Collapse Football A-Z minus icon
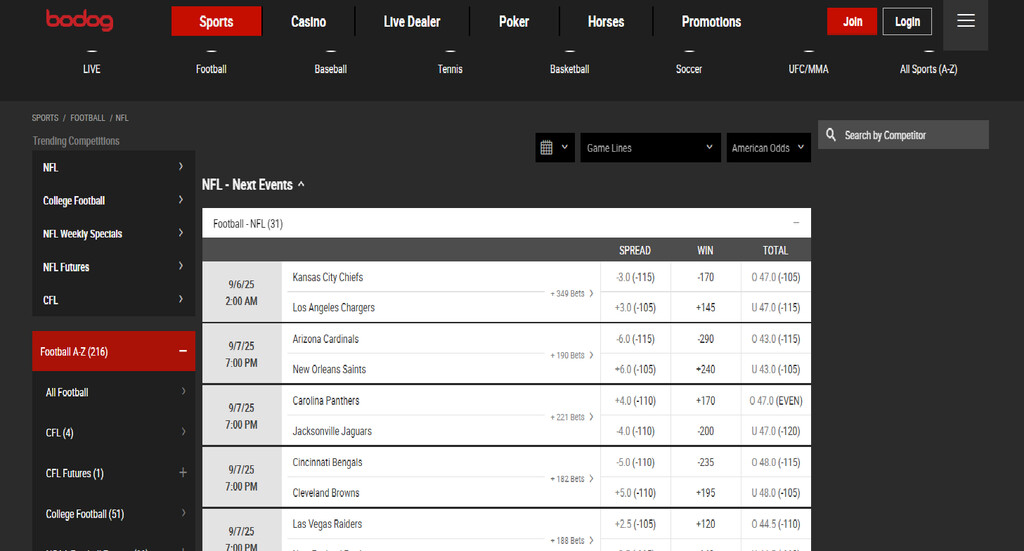The width and height of the screenshot is (1024, 551). tap(183, 351)
